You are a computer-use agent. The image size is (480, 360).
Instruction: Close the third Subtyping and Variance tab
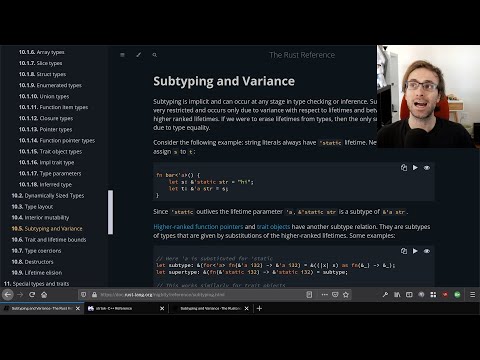(247, 309)
